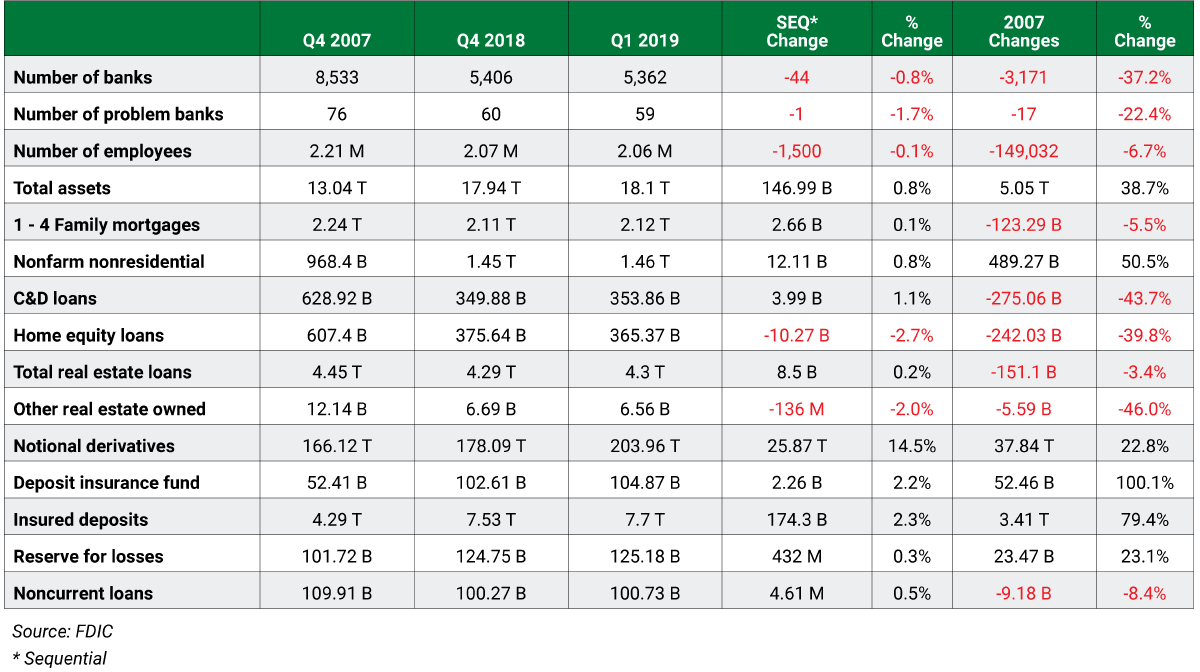Select the red -149,032 employees cell
The image size is (1200, 672).
1023,151
